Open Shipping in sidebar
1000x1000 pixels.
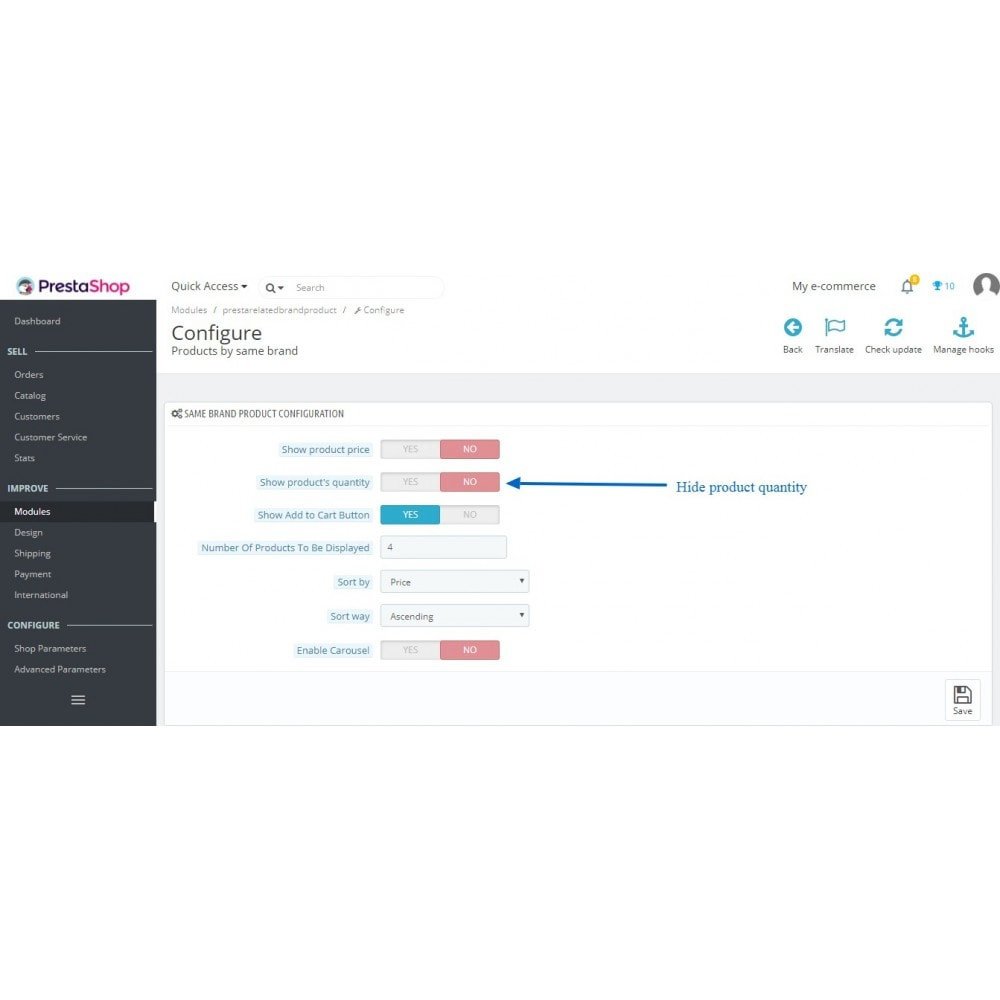pos(32,554)
